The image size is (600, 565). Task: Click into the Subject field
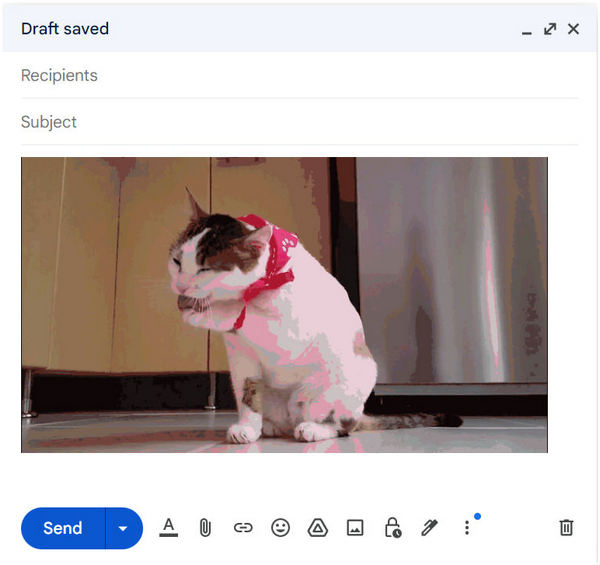click(x=300, y=122)
